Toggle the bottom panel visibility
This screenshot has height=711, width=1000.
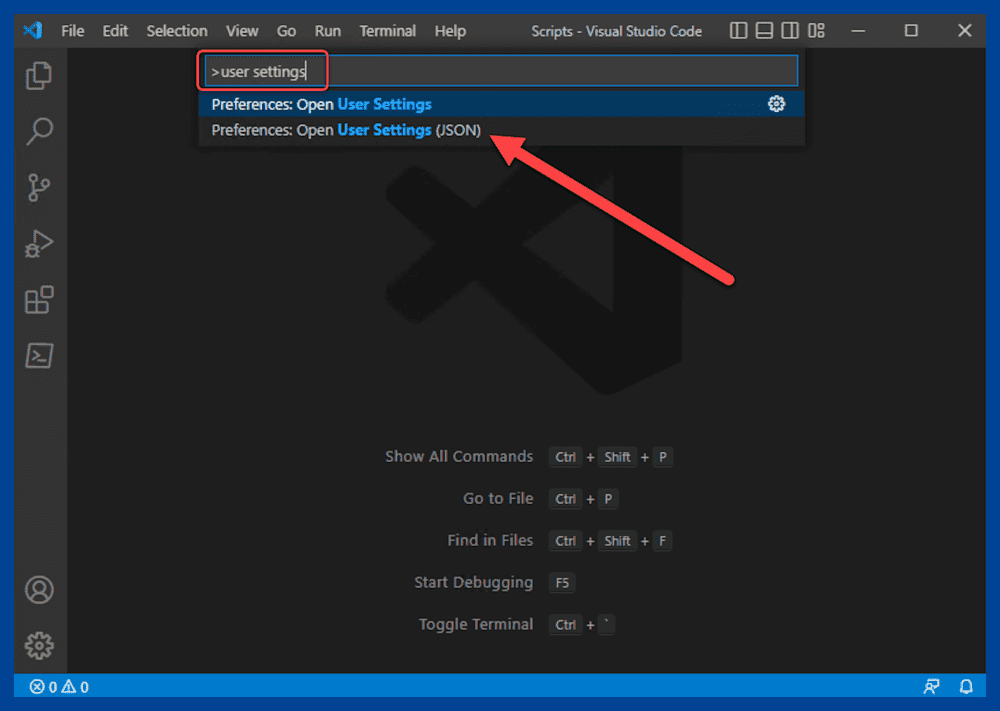[763, 31]
